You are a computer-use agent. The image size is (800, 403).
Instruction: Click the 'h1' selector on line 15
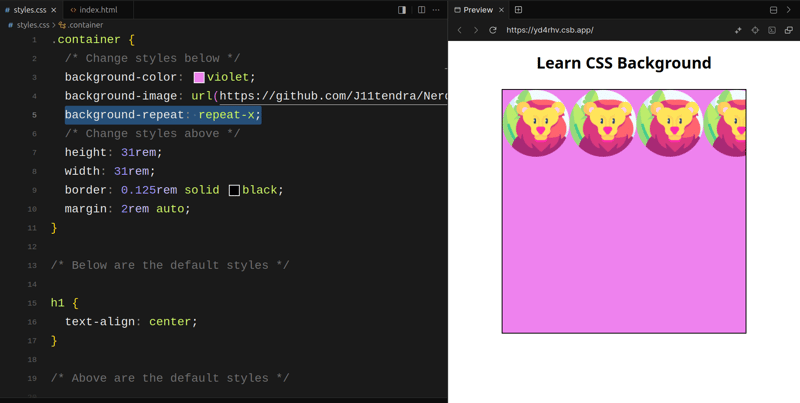pyautogui.click(x=58, y=303)
